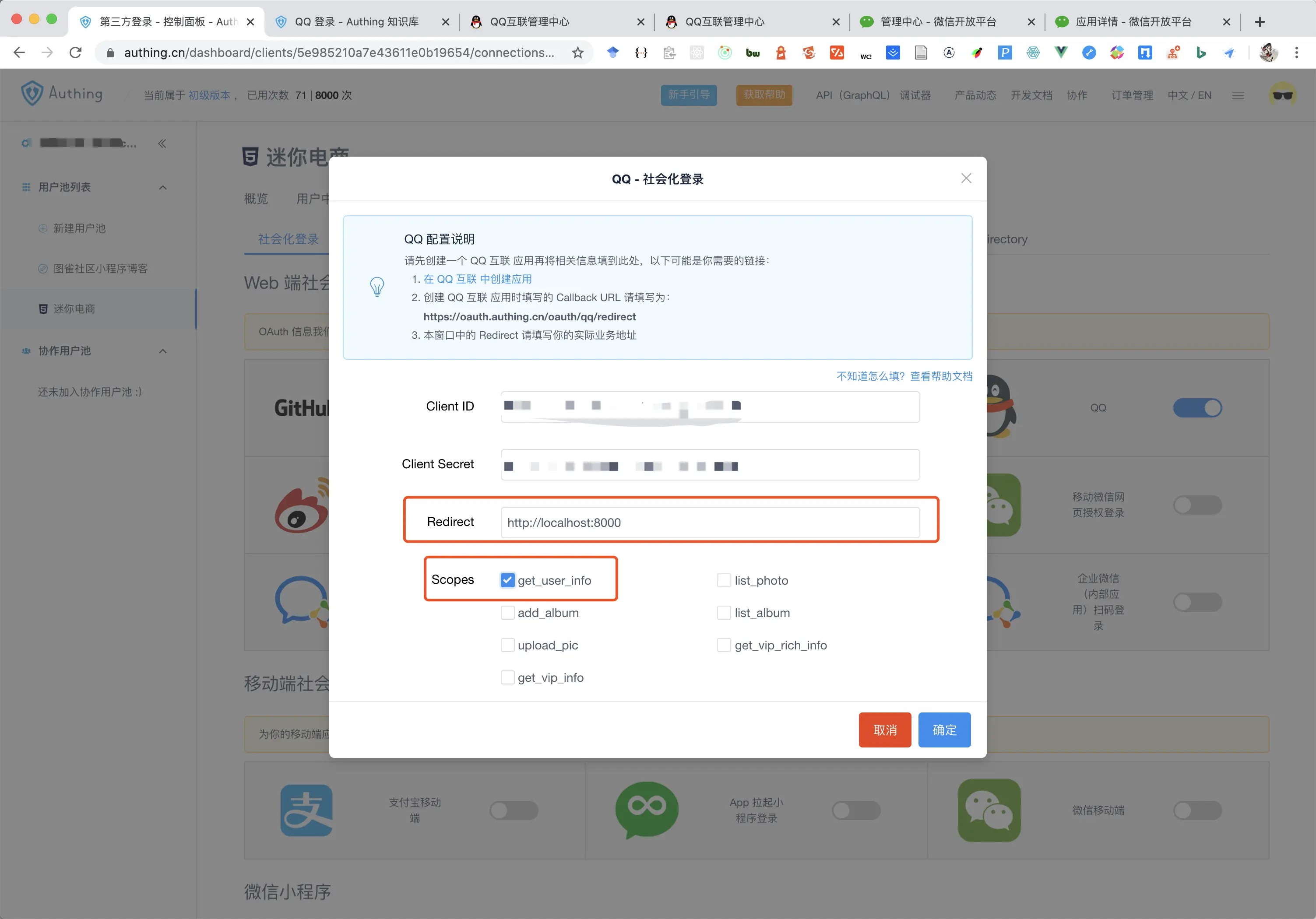Close the QQ social login dialog

966,178
